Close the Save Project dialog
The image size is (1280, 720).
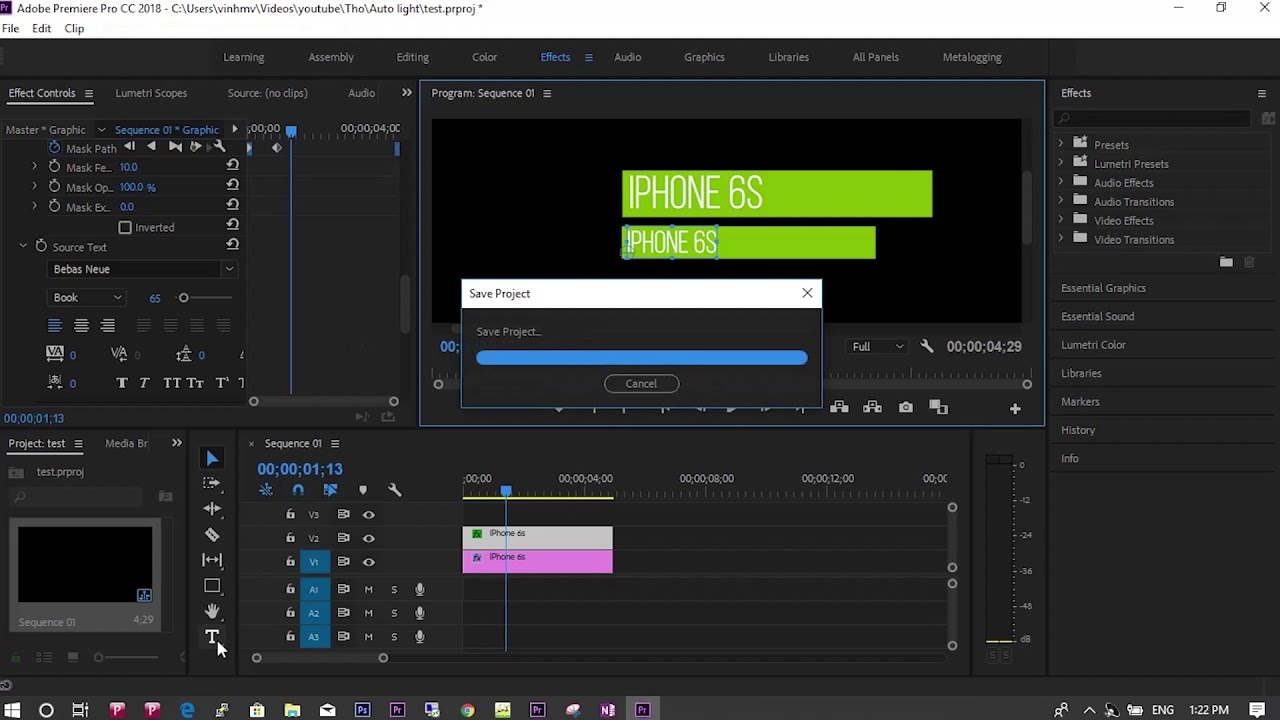coord(807,293)
